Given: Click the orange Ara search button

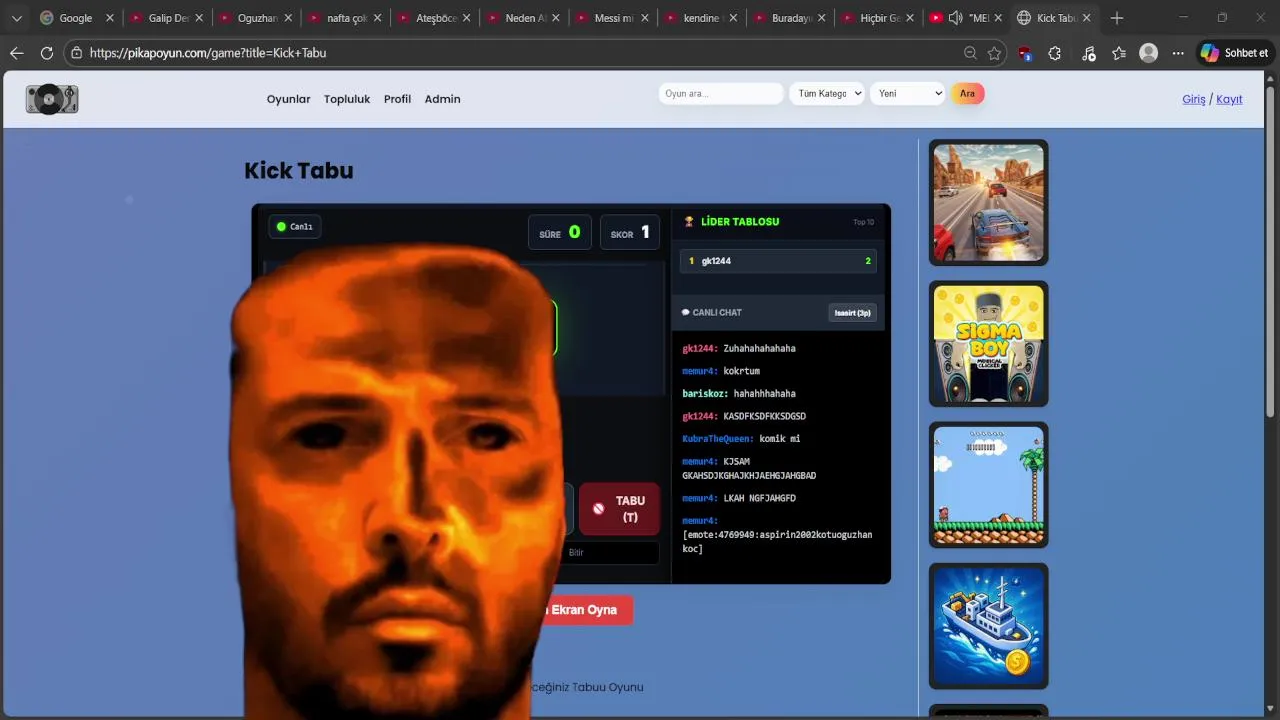Looking at the screenshot, I should click(x=967, y=93).
